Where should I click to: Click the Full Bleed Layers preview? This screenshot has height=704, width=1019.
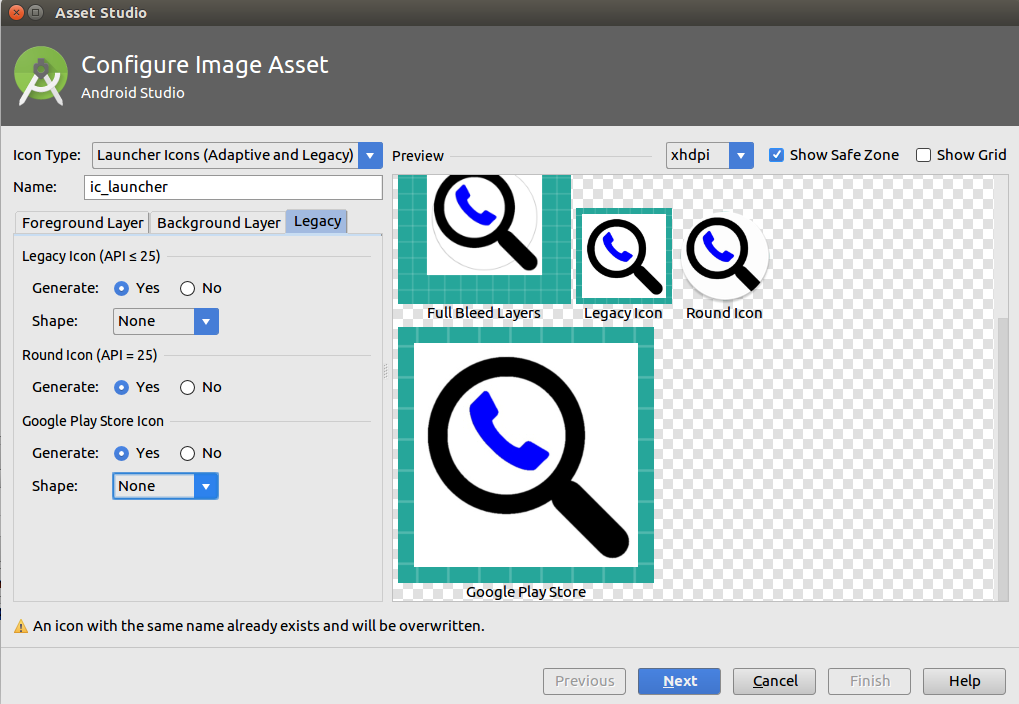[x=484, y=235]
